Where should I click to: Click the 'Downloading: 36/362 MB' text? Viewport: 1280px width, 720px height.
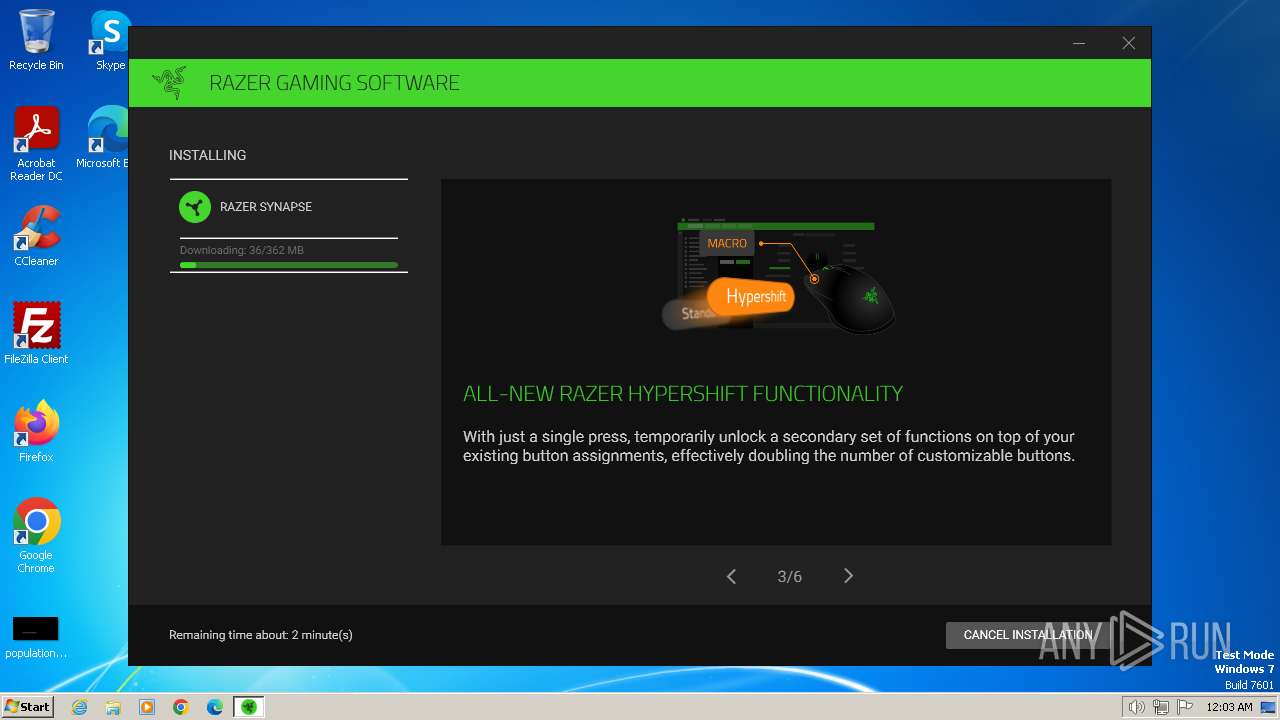pos(242,250)
